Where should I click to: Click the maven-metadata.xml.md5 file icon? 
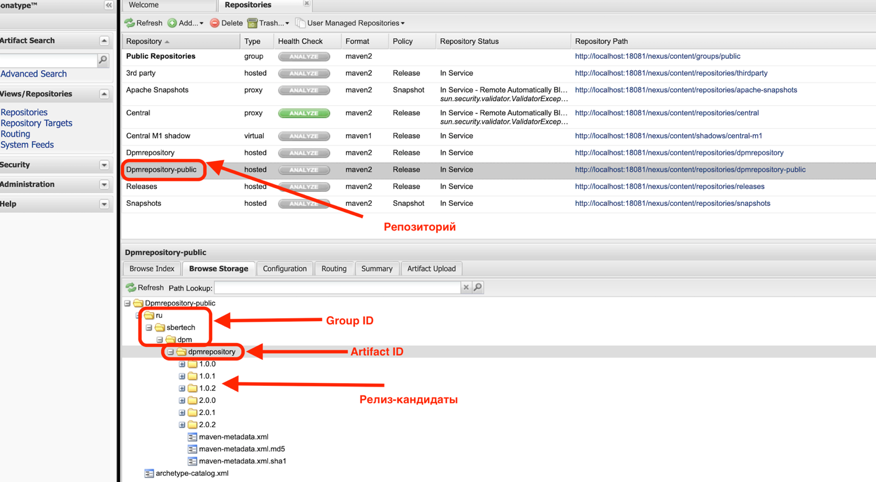(192, 449)
